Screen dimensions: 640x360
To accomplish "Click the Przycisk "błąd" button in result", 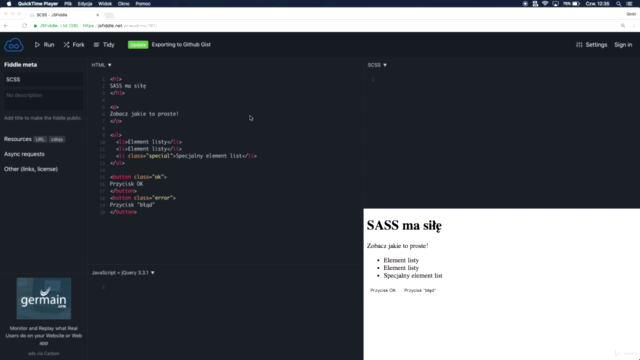I will click(420, 290).
